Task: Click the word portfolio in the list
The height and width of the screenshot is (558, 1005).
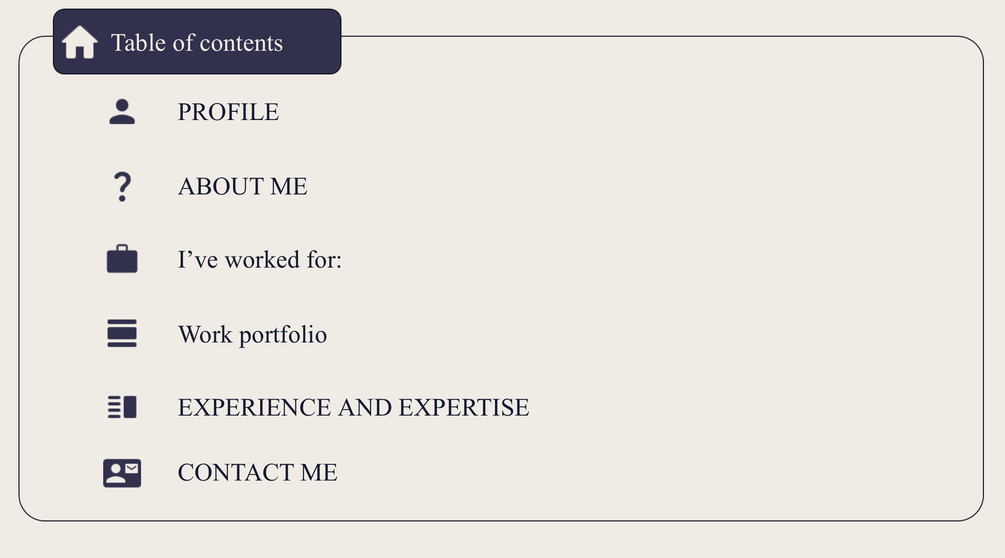Action: pos(283,336)
